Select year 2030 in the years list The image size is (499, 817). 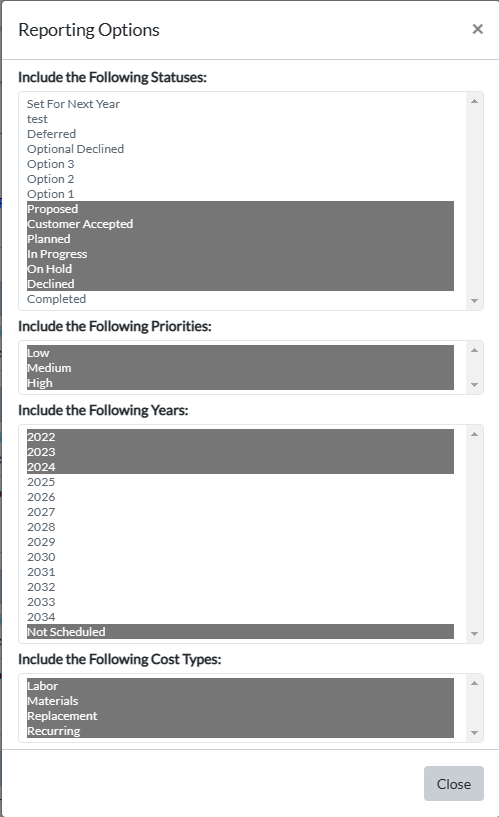tap(240, 557)
